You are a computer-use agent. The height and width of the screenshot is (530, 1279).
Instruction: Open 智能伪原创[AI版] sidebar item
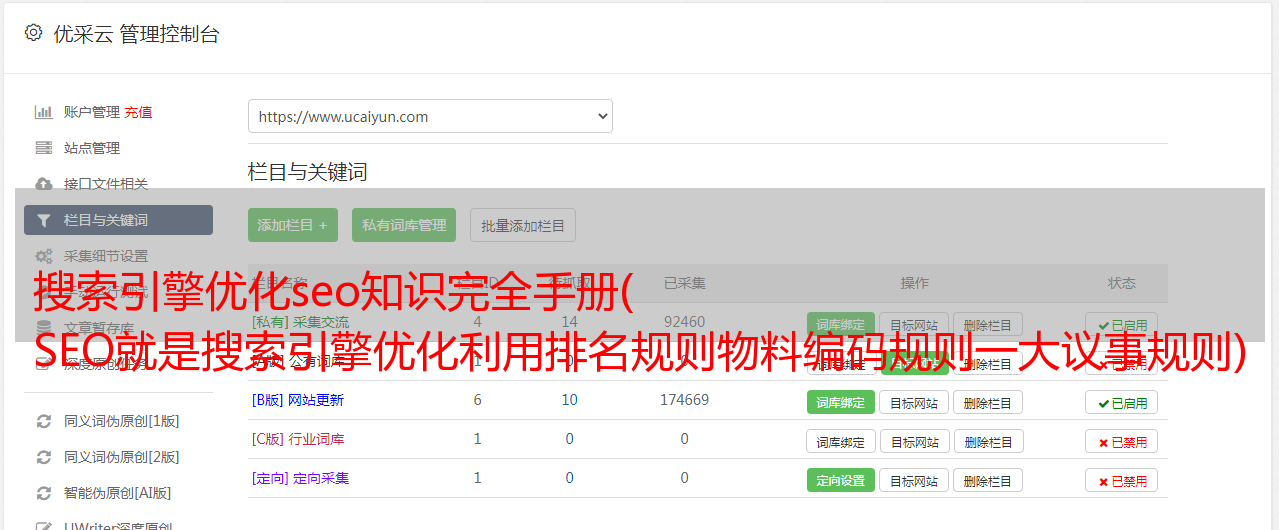pos(118,493)
